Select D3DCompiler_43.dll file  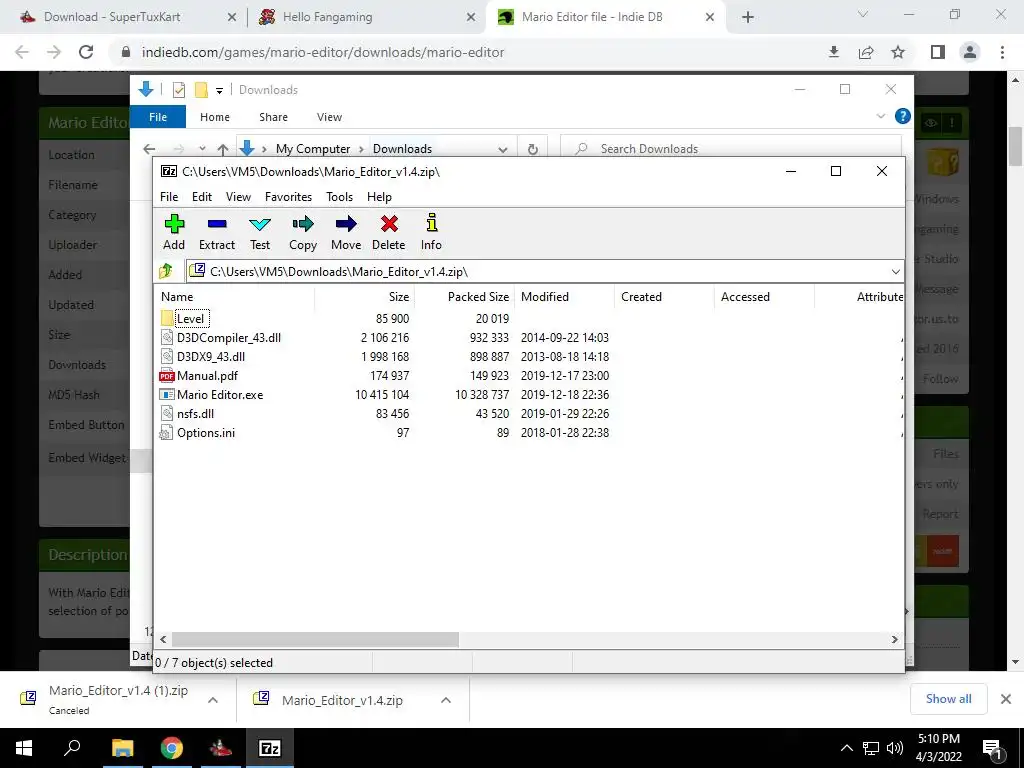pyautogui.click(x=229, y=338)
